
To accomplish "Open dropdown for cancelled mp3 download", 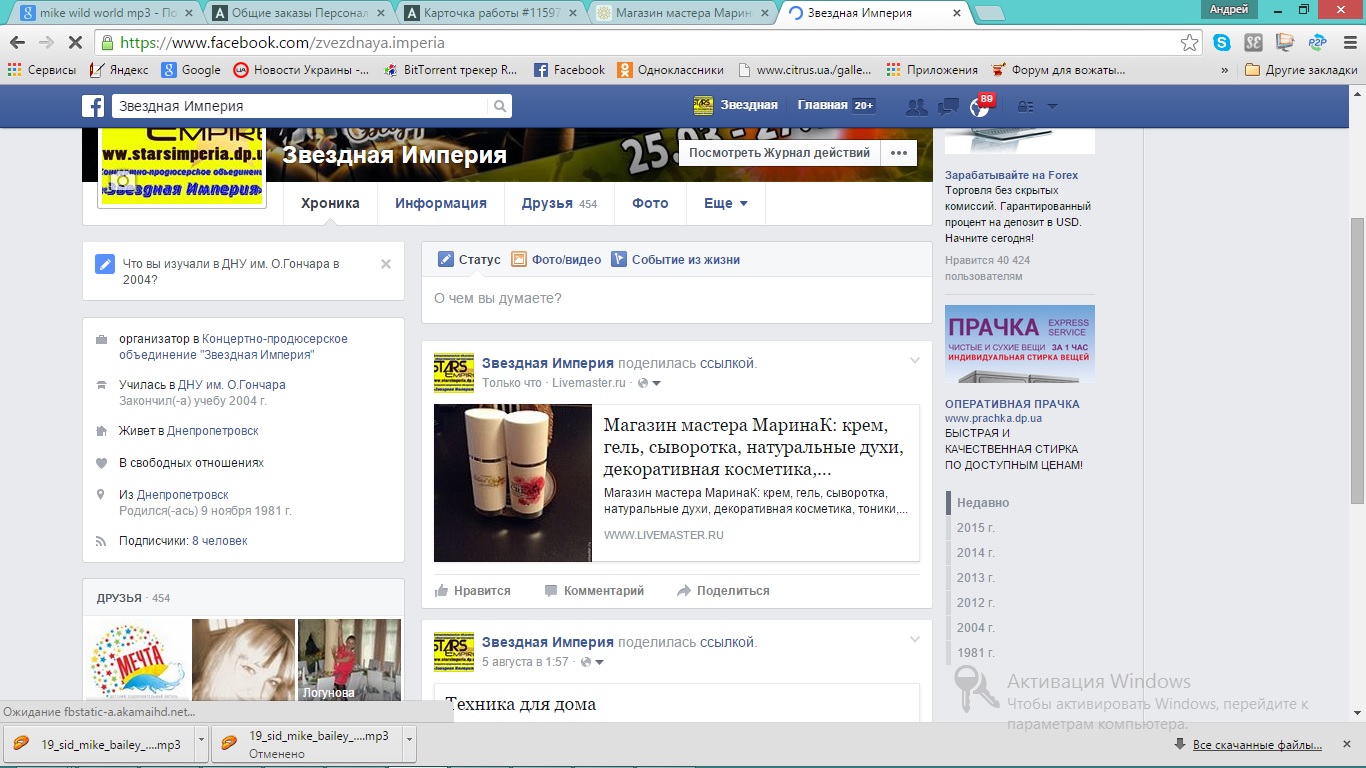I will tap(410, 744).
